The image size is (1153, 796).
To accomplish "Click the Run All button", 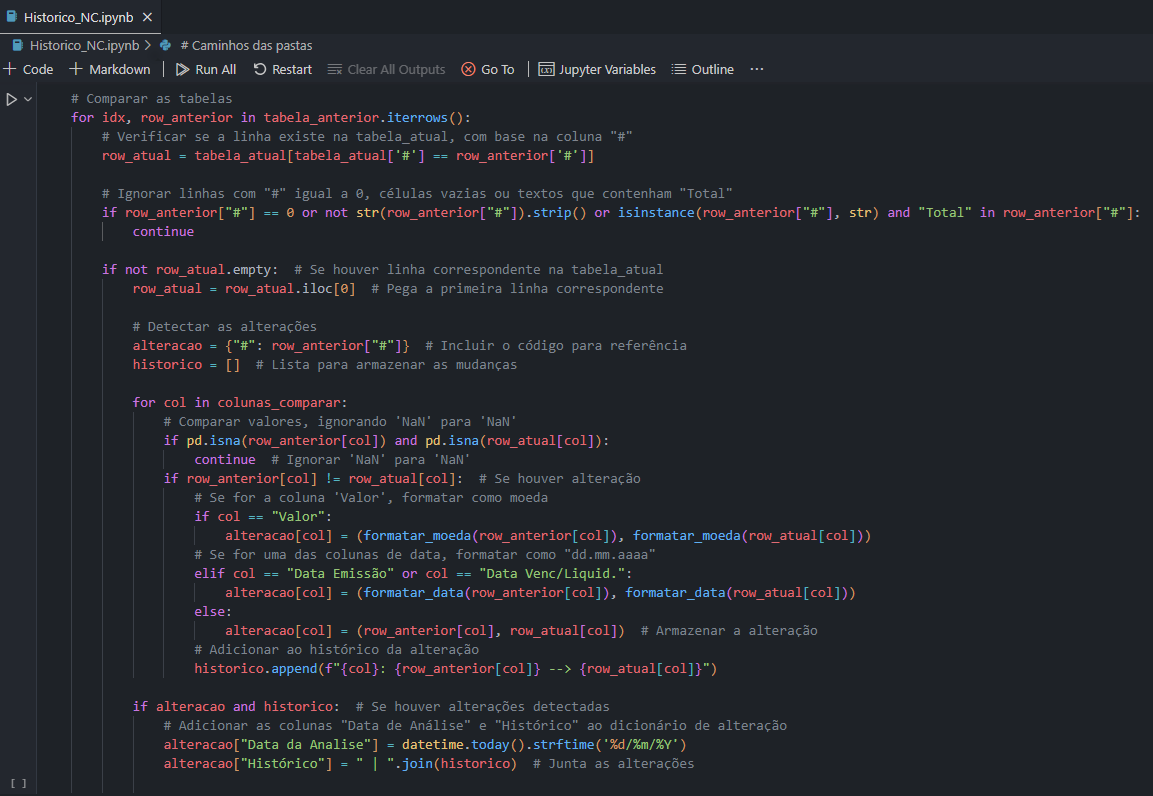I will click(x=206, y=69).
